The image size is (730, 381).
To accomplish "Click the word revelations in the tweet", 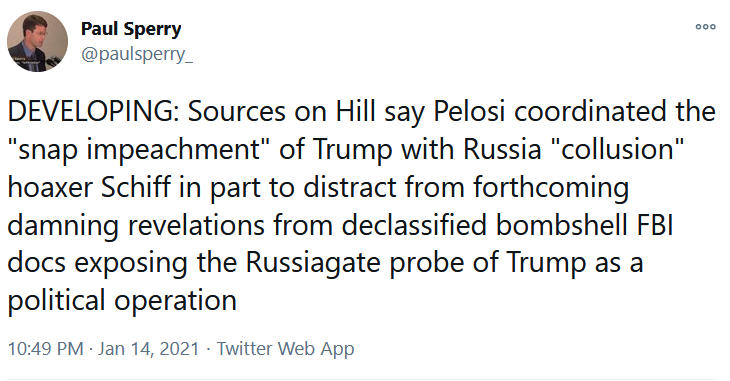I will (x=196, y=225).
